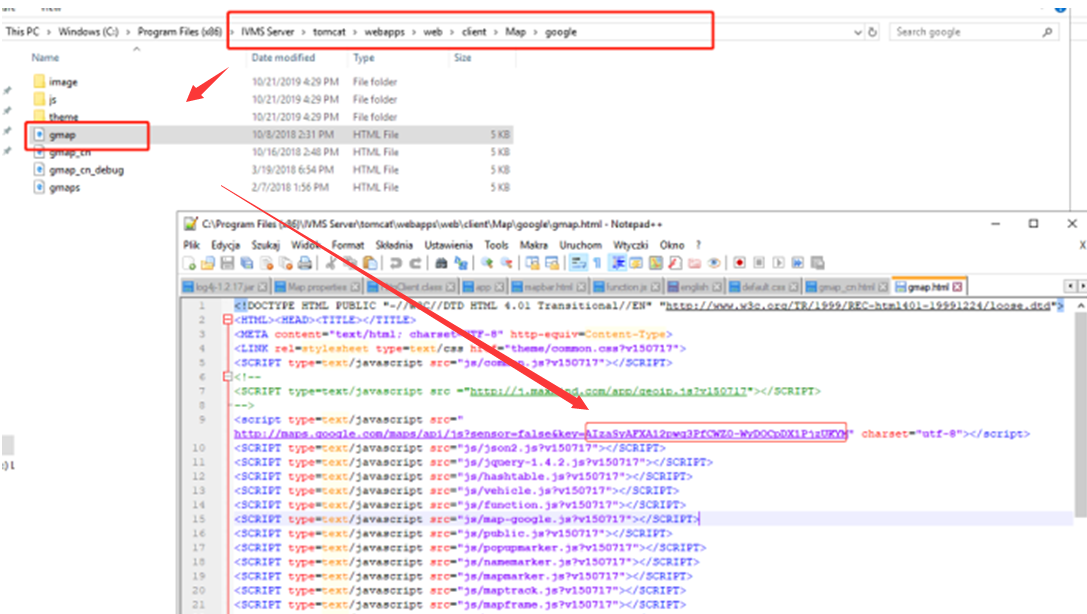Click the w3c.org DTD link on line 1

(x=858, y=306)
